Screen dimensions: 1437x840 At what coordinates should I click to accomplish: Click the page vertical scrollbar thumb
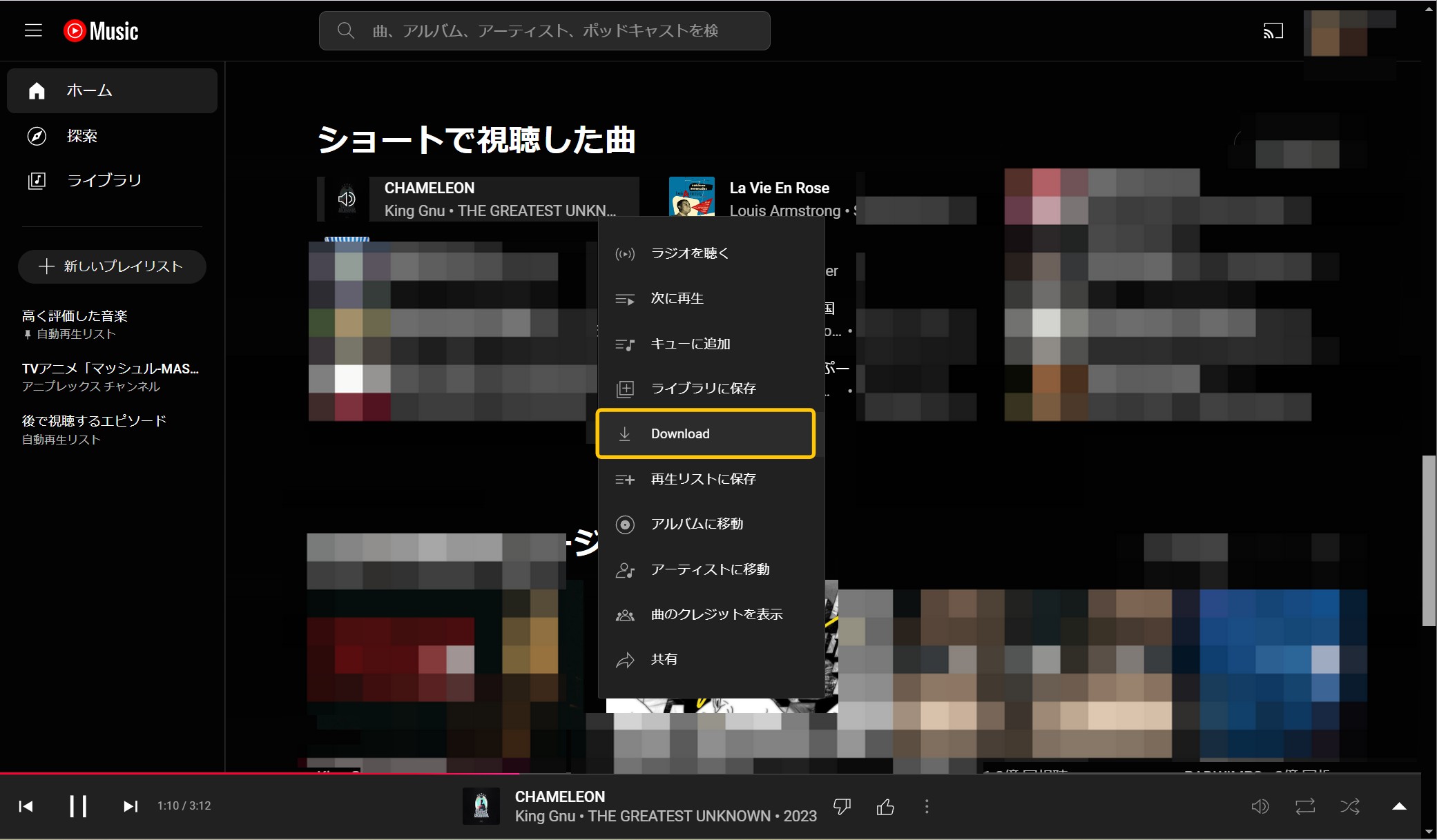pyautogui.click(x=1429, y=540)
